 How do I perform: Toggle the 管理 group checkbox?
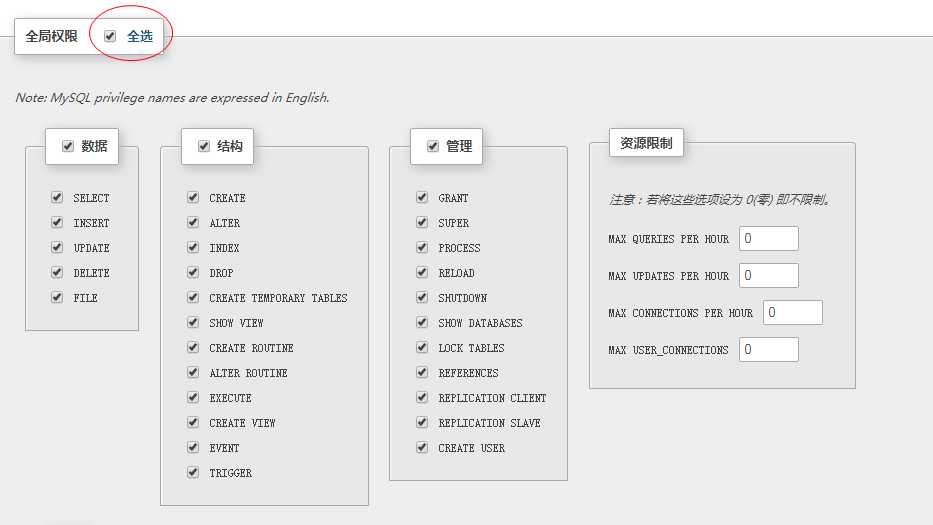pos(433,146)
